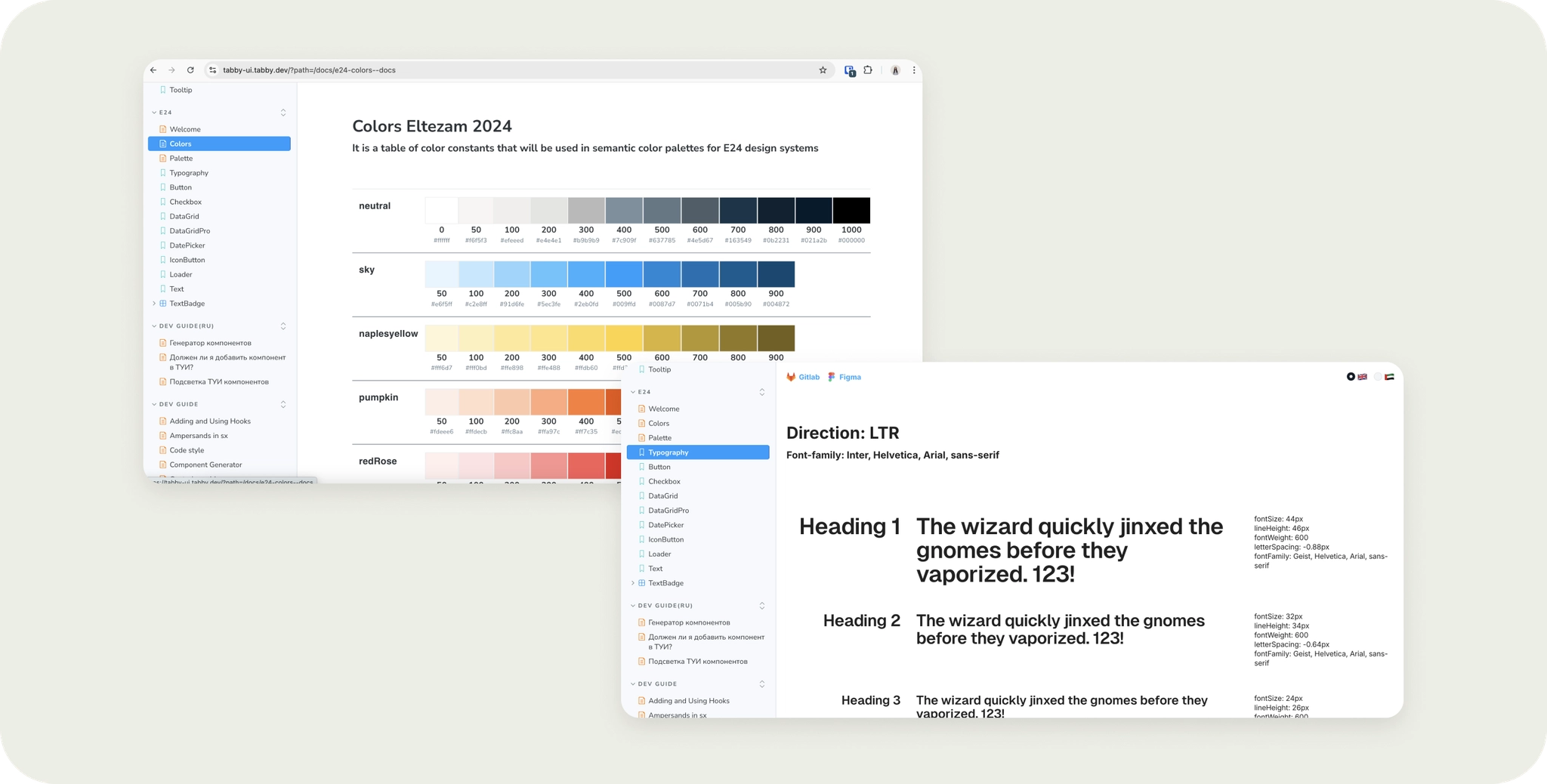1547x784 pixels.
Task: Click the site information icon in the address bar
Action: [x=214, y=69]
